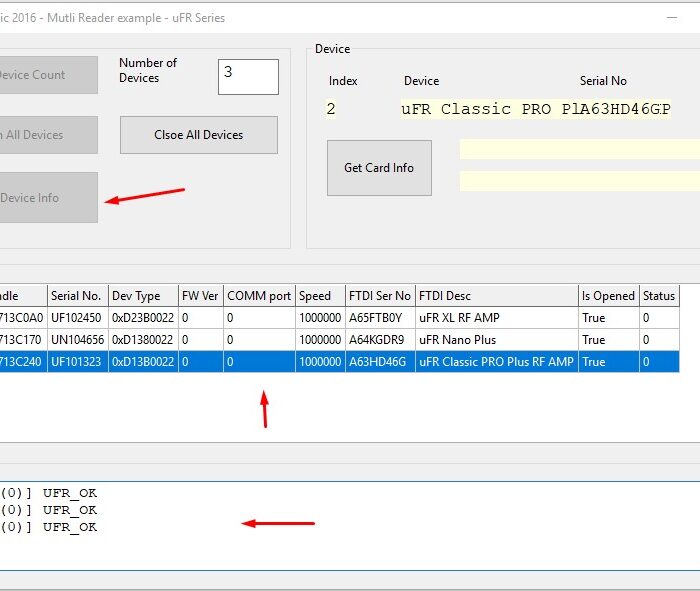700x591 pixels.
Task: Select serial number UF102450 cell
Action: click(x=78, y=318)
